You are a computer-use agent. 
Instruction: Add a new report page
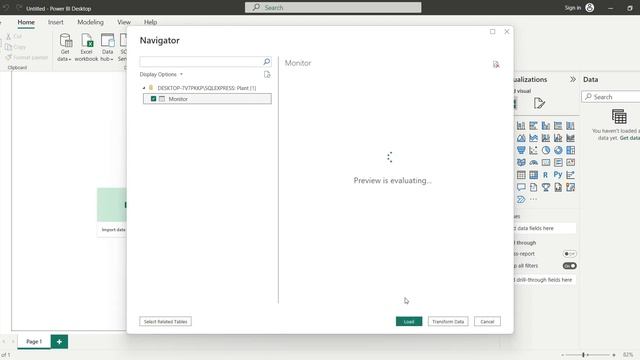[59, 342]
